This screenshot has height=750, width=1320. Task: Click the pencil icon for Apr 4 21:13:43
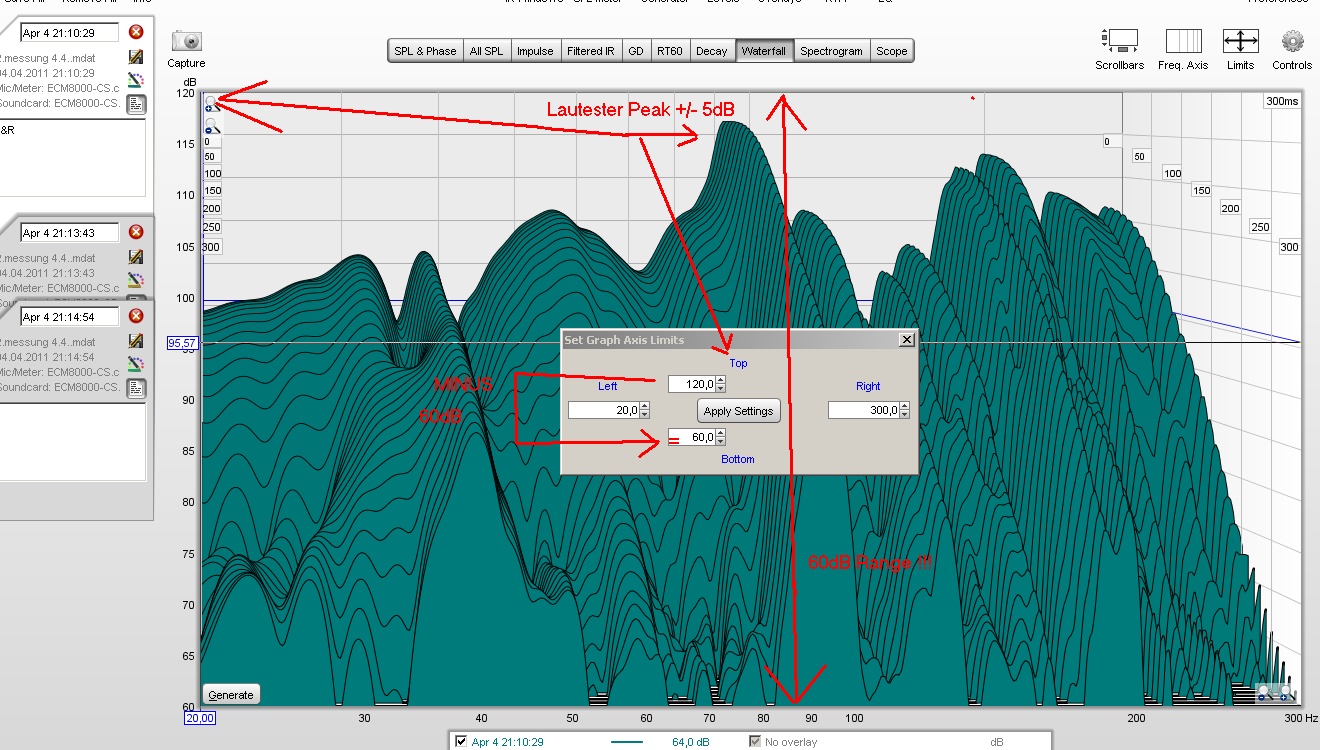point(136,257)
